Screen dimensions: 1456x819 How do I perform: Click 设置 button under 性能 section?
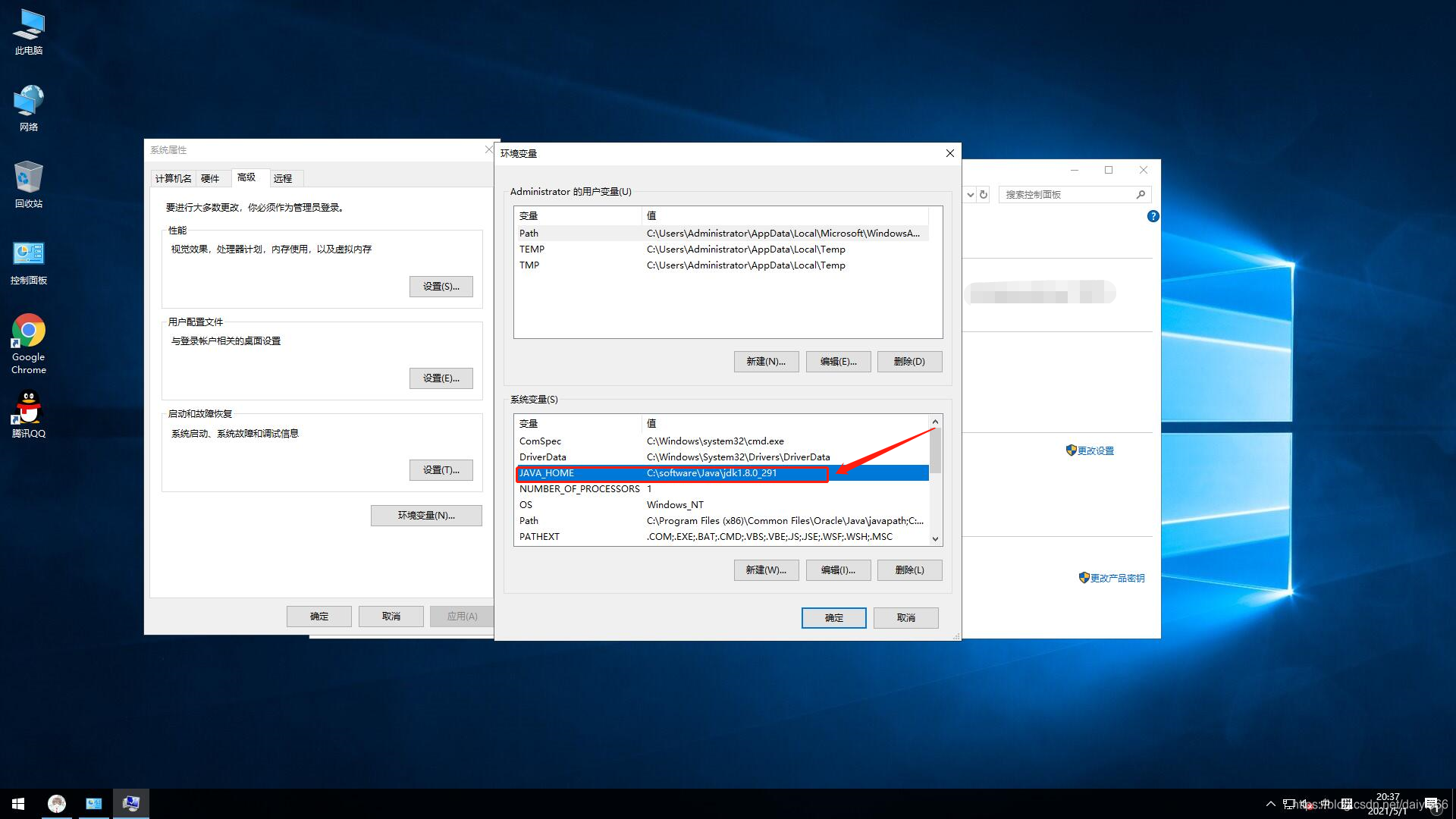point(440,285)
